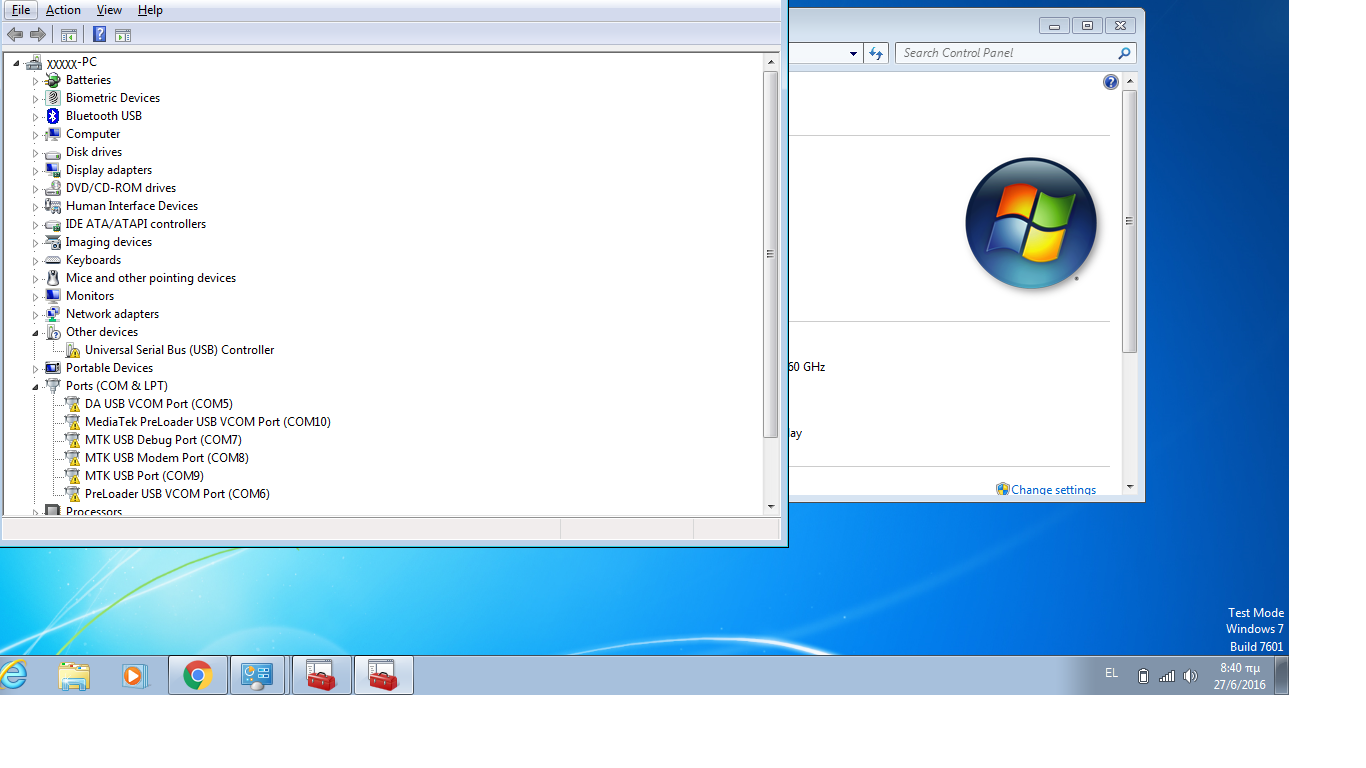Select the warning icon for Universal Serial Bus Controller
Screen dimensions: 1366x768
(72, 350)
